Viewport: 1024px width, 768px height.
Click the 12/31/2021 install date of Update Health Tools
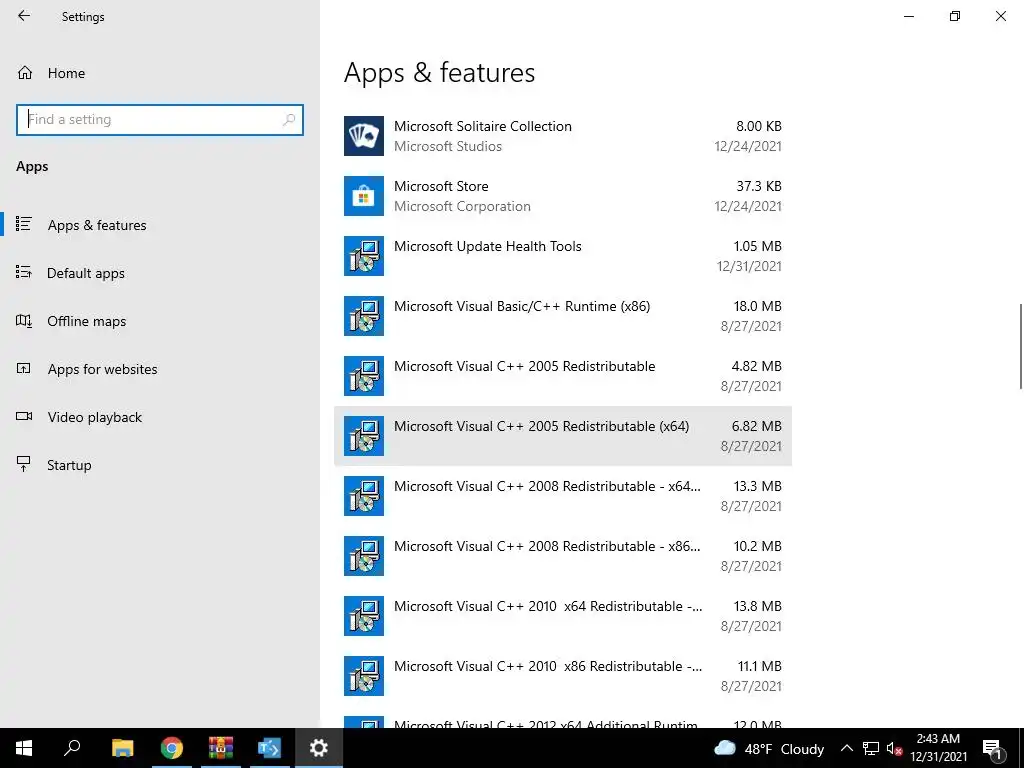pos(749,266)
